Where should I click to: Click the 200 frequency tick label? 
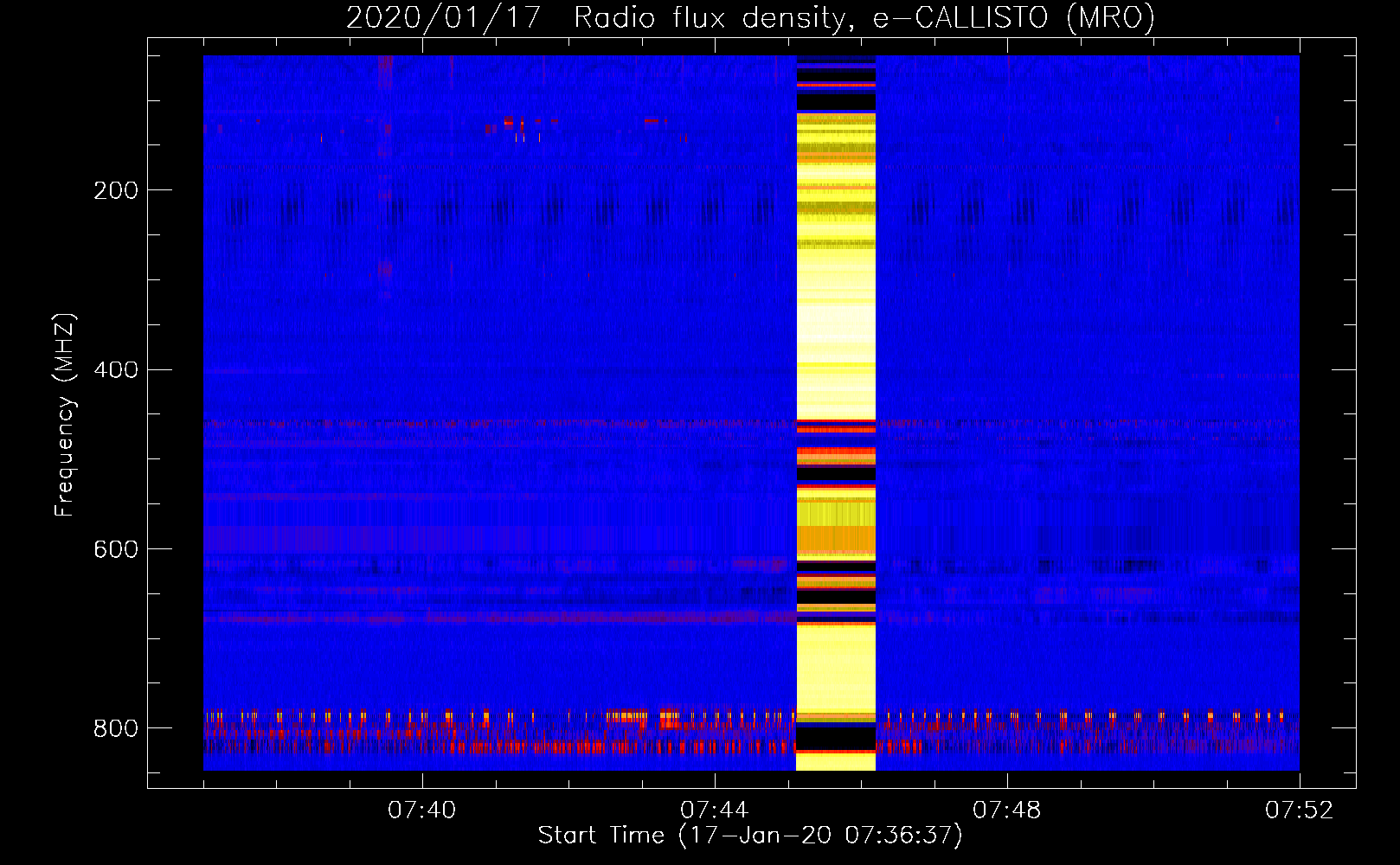(116, 190)
